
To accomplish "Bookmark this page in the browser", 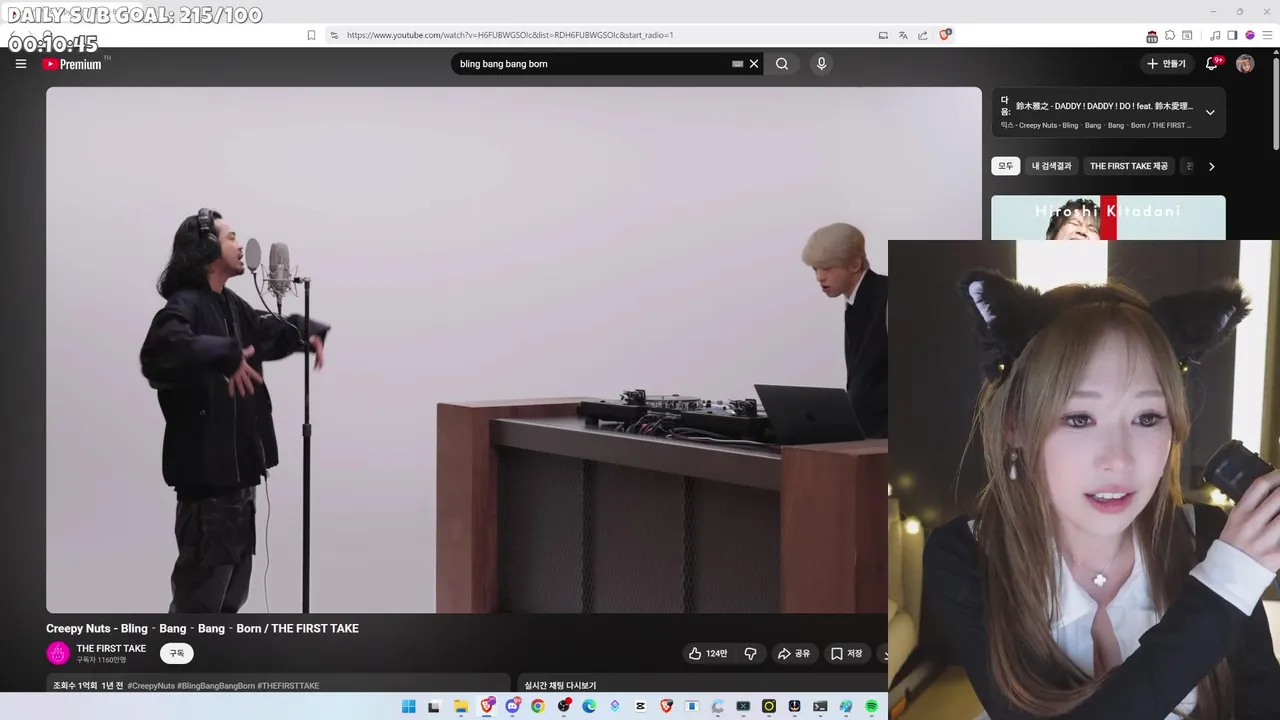I will coord(311,35).
